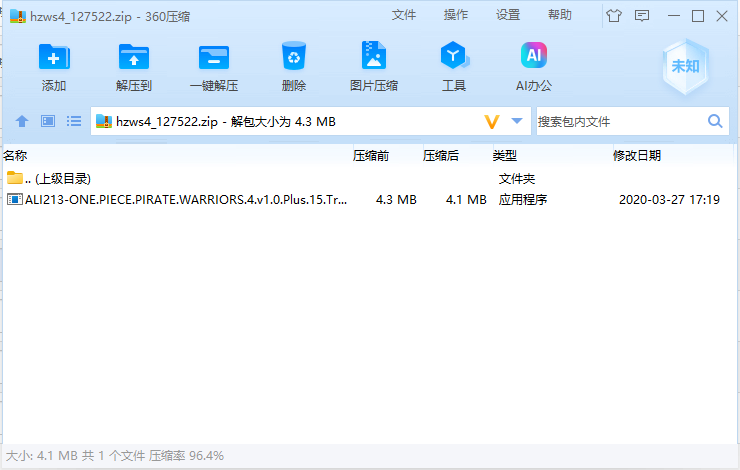Maximize the 360压缩 window
Screen dimensions: 740x470
(x=698, y=16)
